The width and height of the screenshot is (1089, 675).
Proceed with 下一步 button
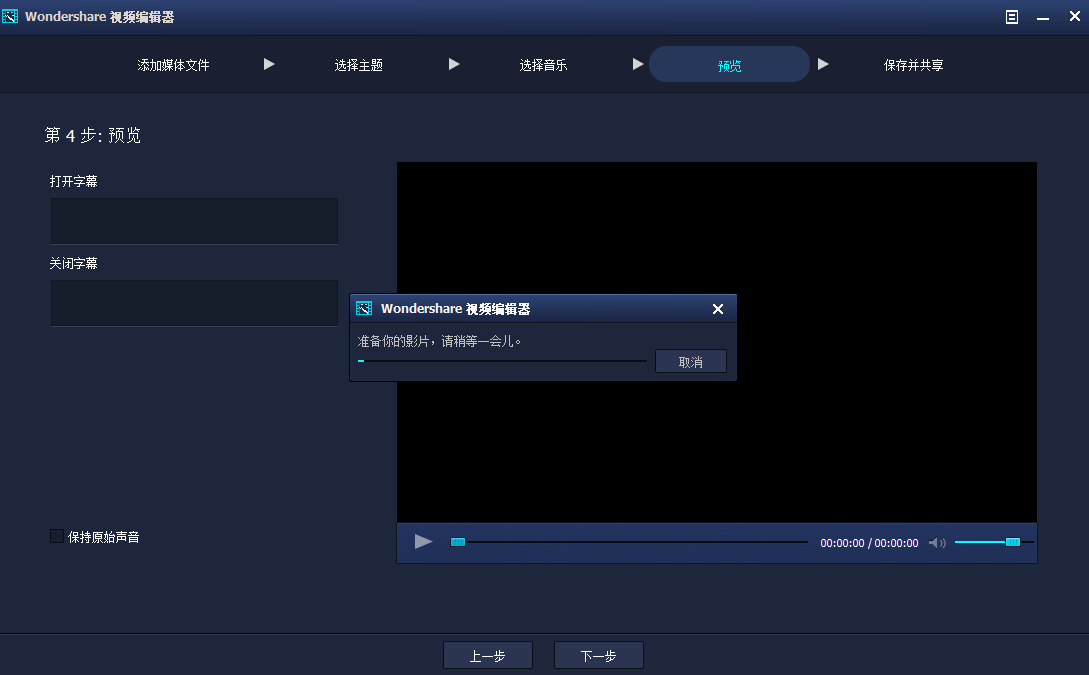click(599, 656)
